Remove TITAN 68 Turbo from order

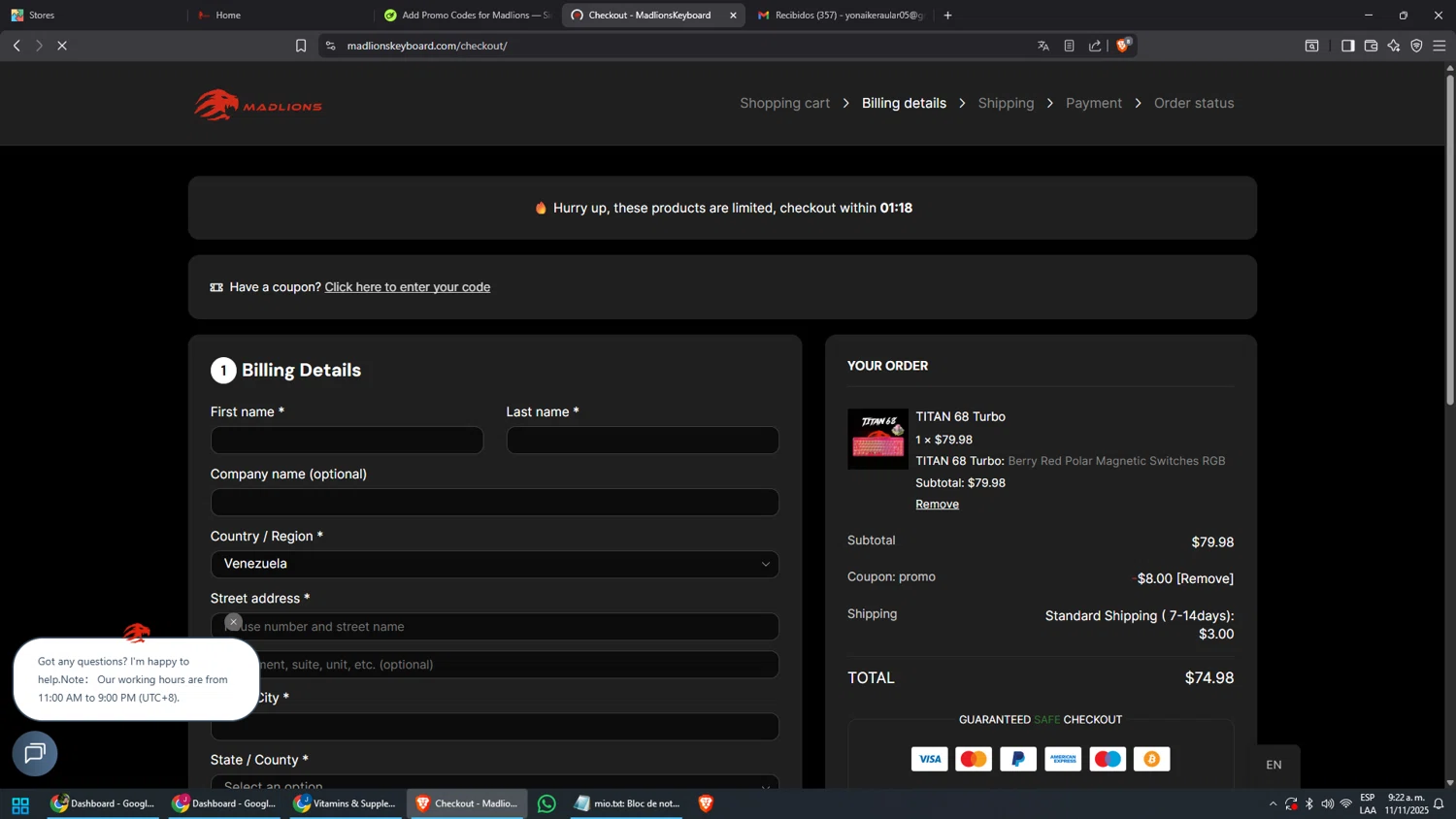point(937,504)
